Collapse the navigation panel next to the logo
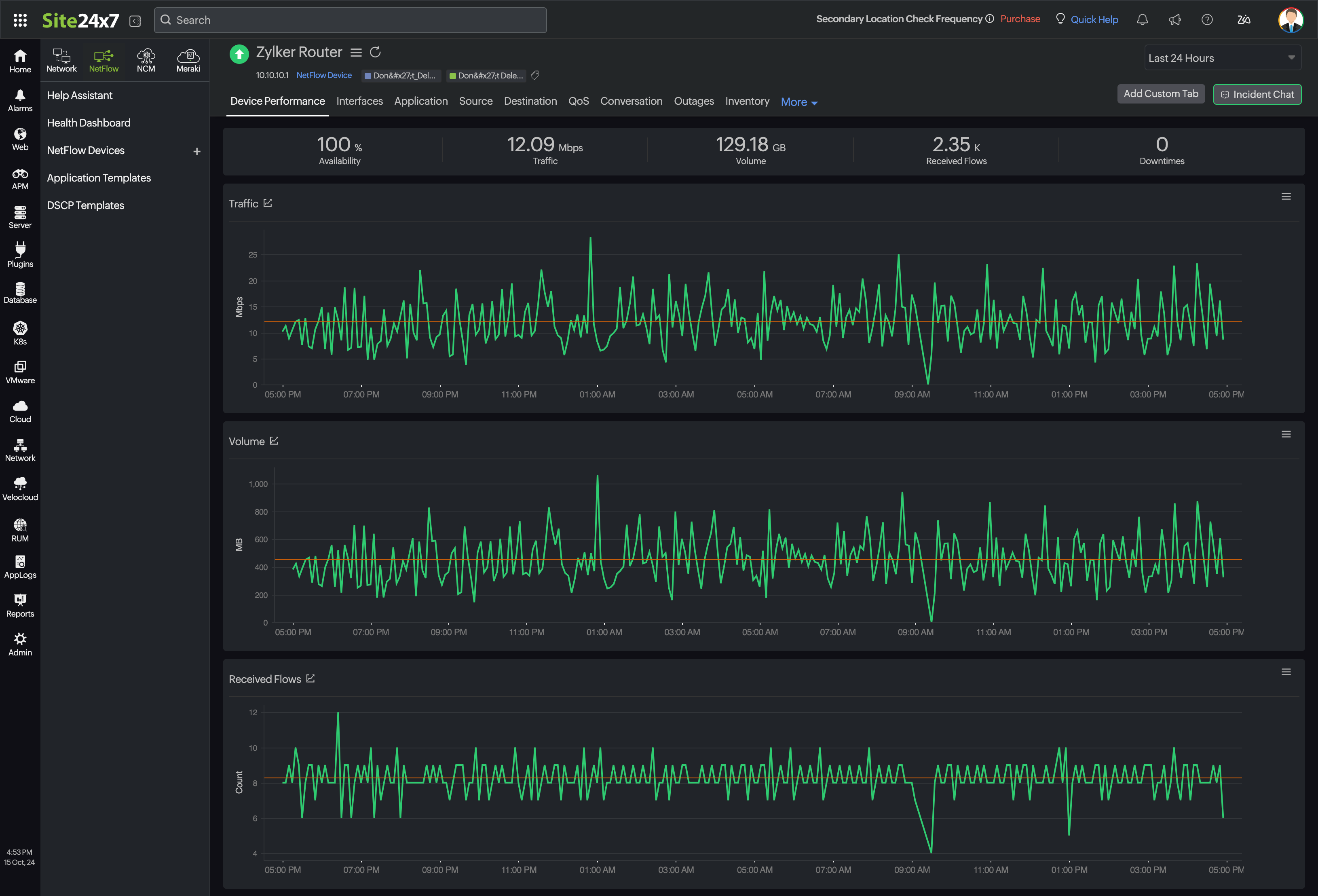The width and height of the screenshot is (1318, 896). pos(134,20)
